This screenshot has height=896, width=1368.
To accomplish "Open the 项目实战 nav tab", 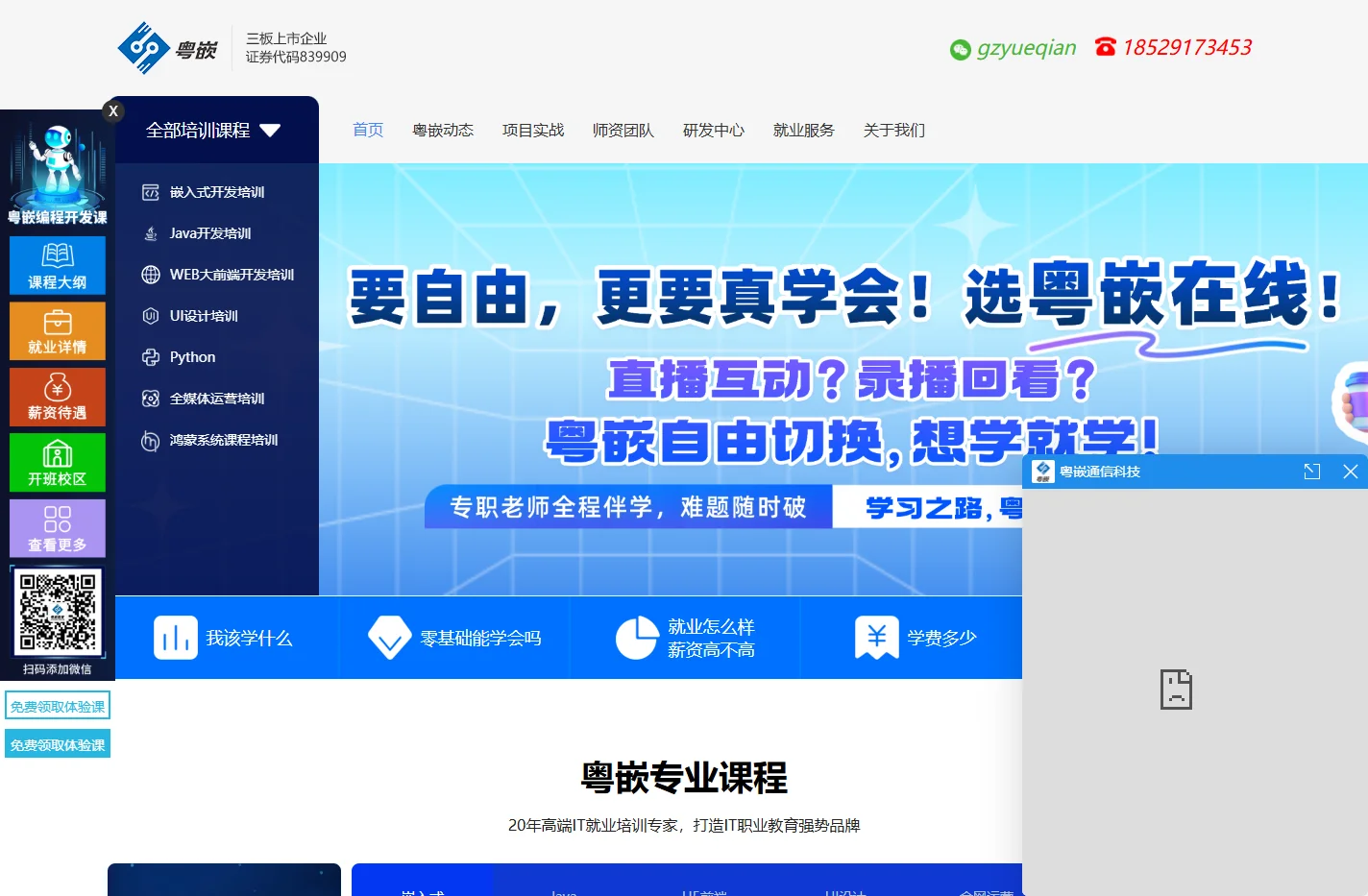I will click(533, 130).
